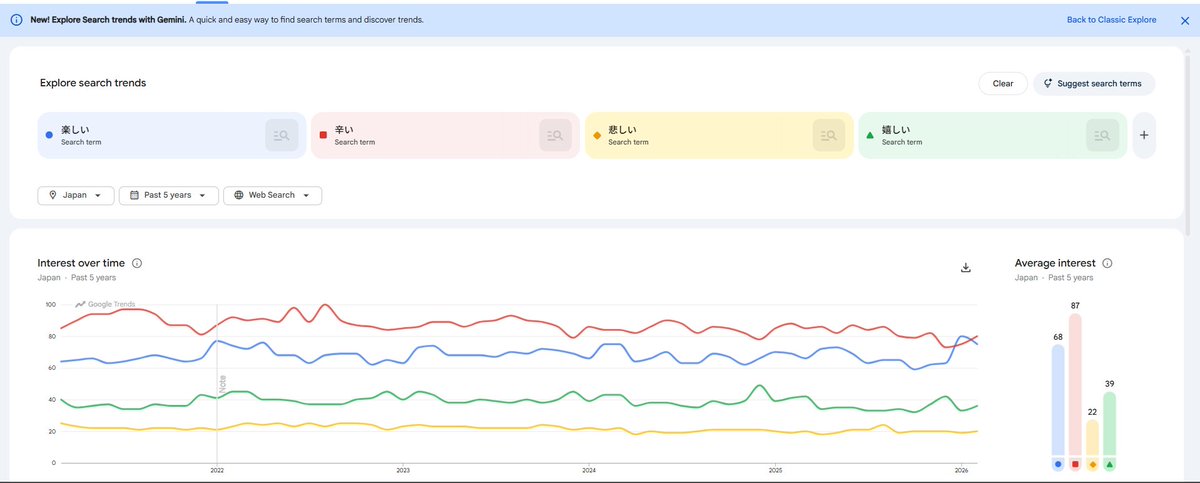Open the Web Search type dropdown
Screen dimensions: 1200x483
point(272,195)
